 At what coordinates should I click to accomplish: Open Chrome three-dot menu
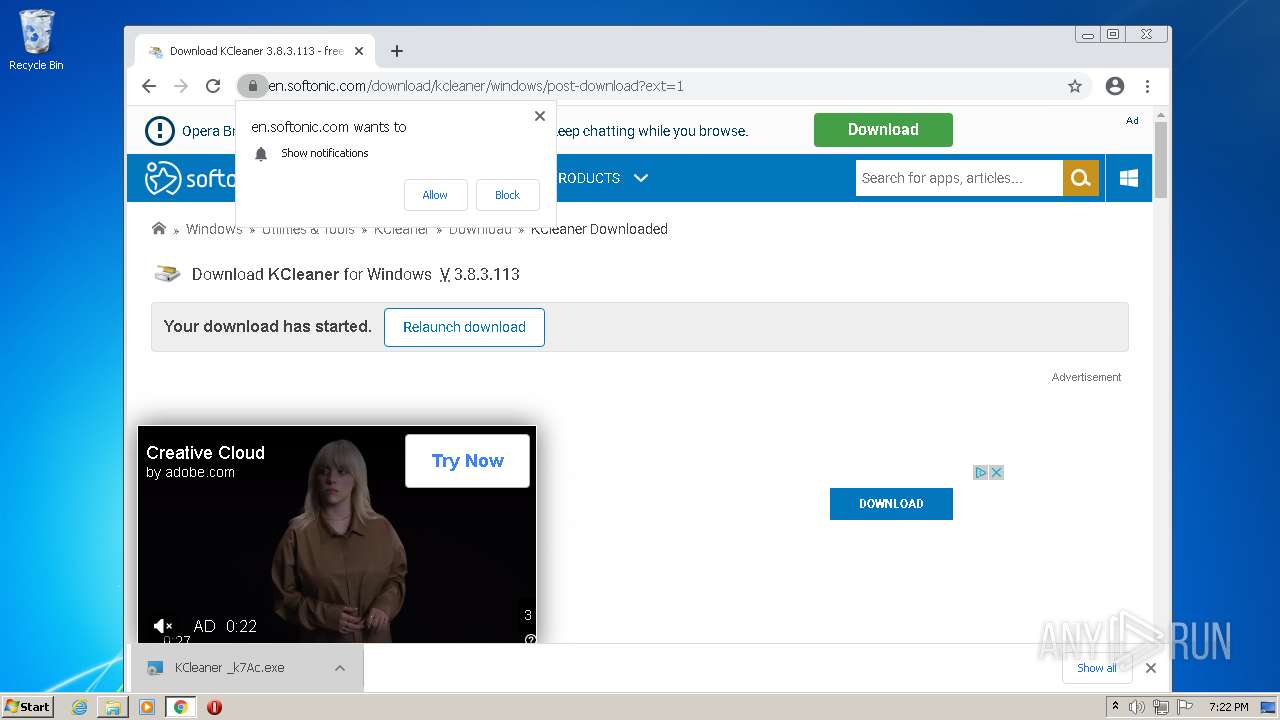pos(1147,86)
